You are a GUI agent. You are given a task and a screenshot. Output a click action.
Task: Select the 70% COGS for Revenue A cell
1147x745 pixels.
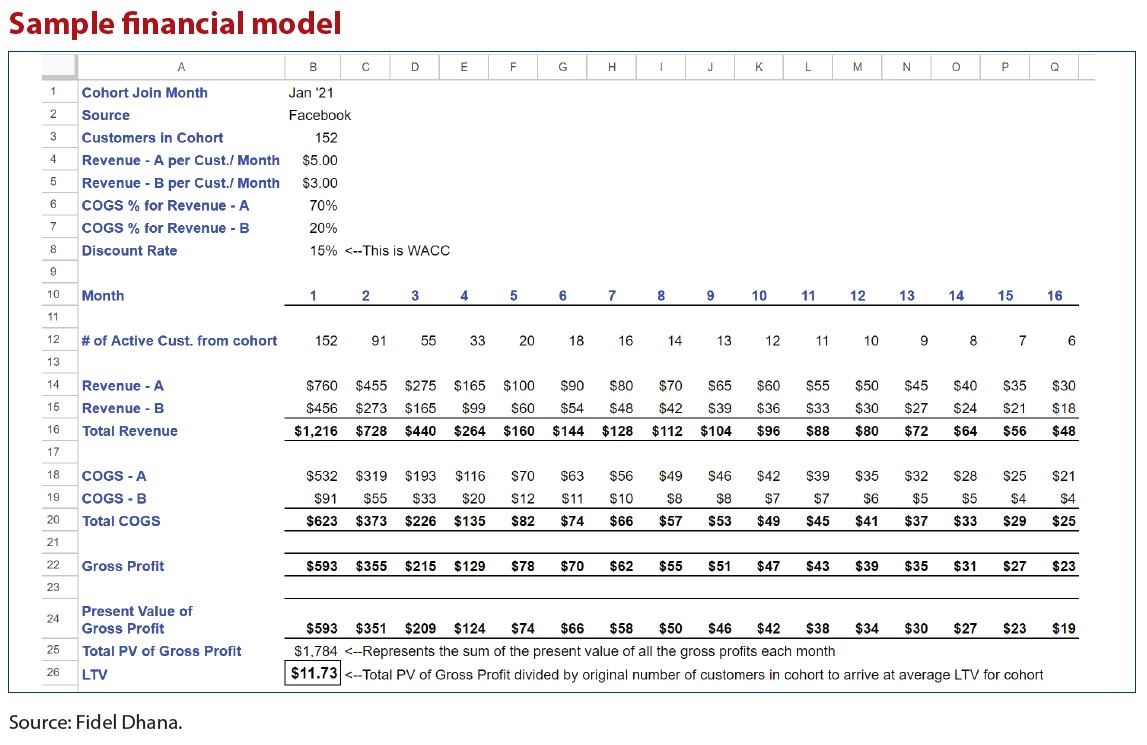(x=323, y=206)
